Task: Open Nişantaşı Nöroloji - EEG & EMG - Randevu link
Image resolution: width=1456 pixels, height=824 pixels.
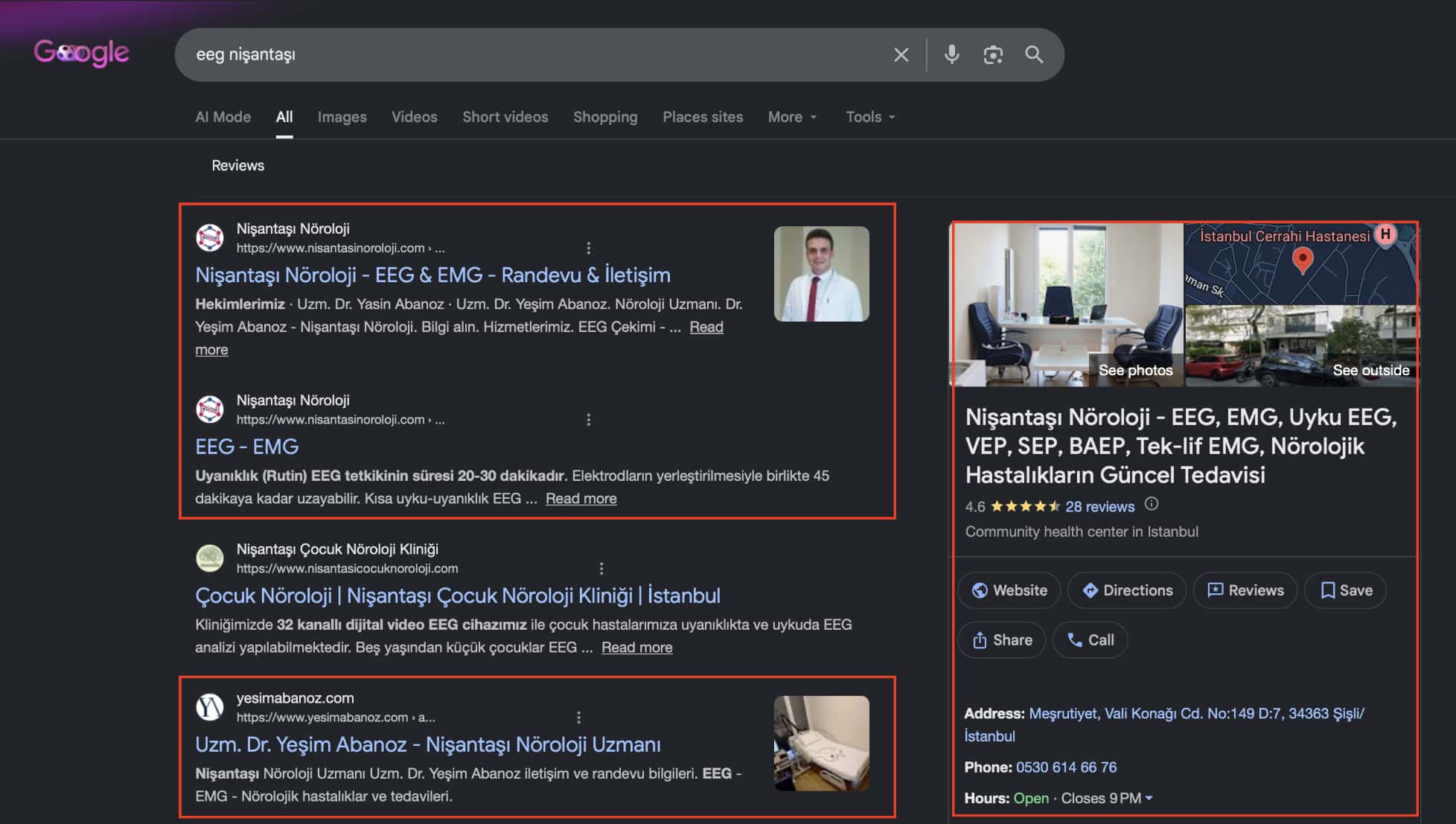Action: [432, 275]
